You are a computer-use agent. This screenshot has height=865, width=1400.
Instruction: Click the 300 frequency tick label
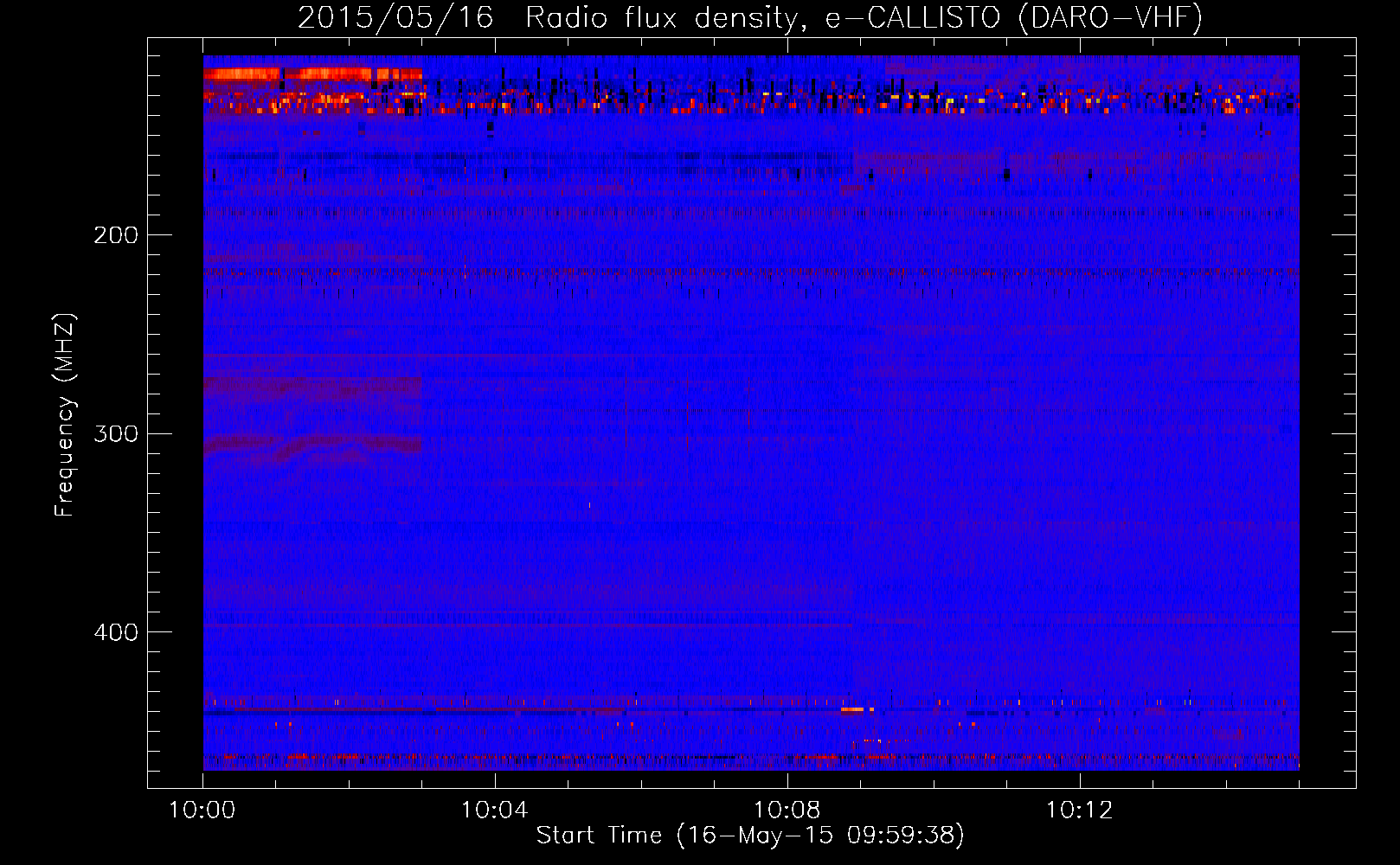click(116, 433)
